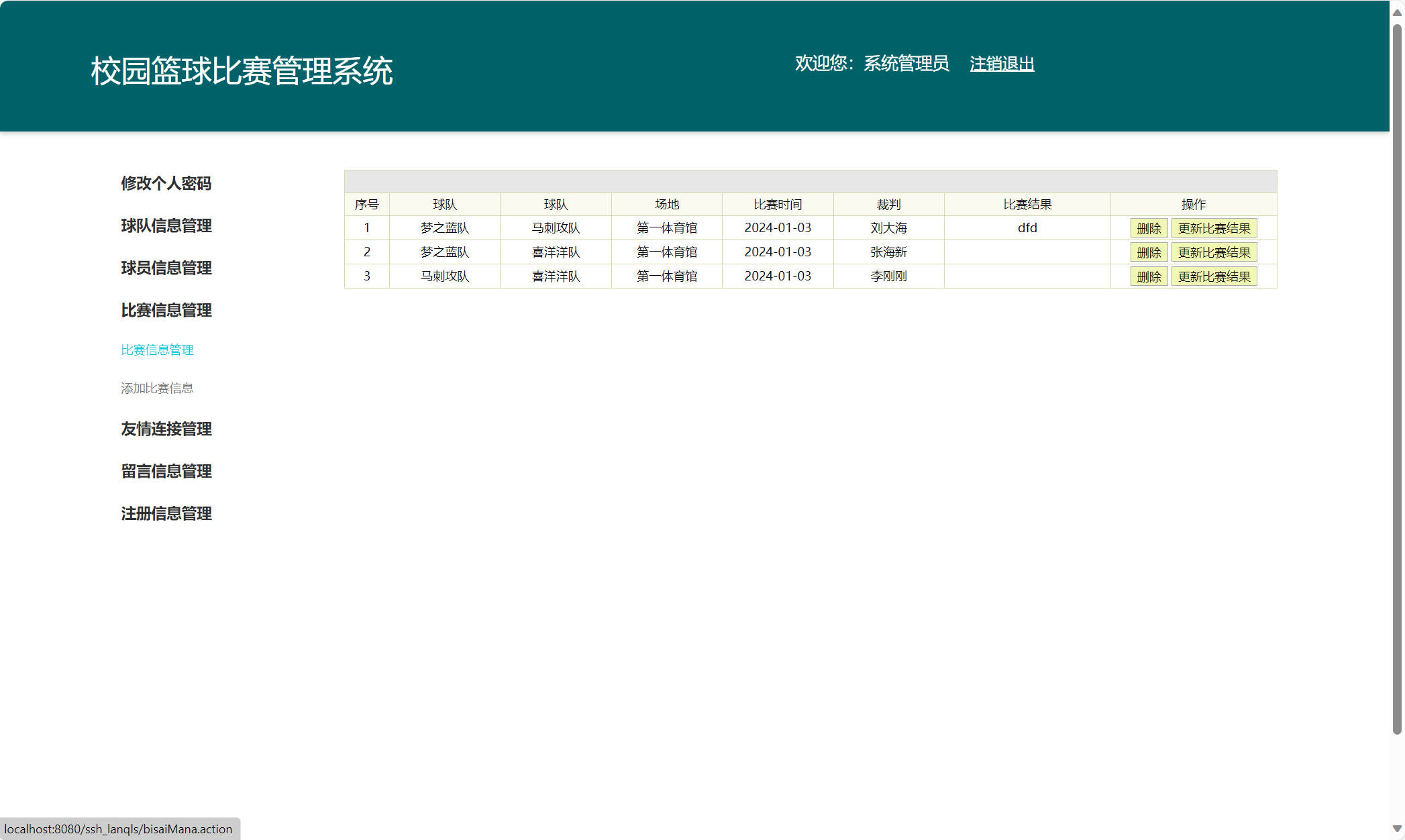Delete the match refereed by 刘大海
The image size is (1405, 840).
1149,228
